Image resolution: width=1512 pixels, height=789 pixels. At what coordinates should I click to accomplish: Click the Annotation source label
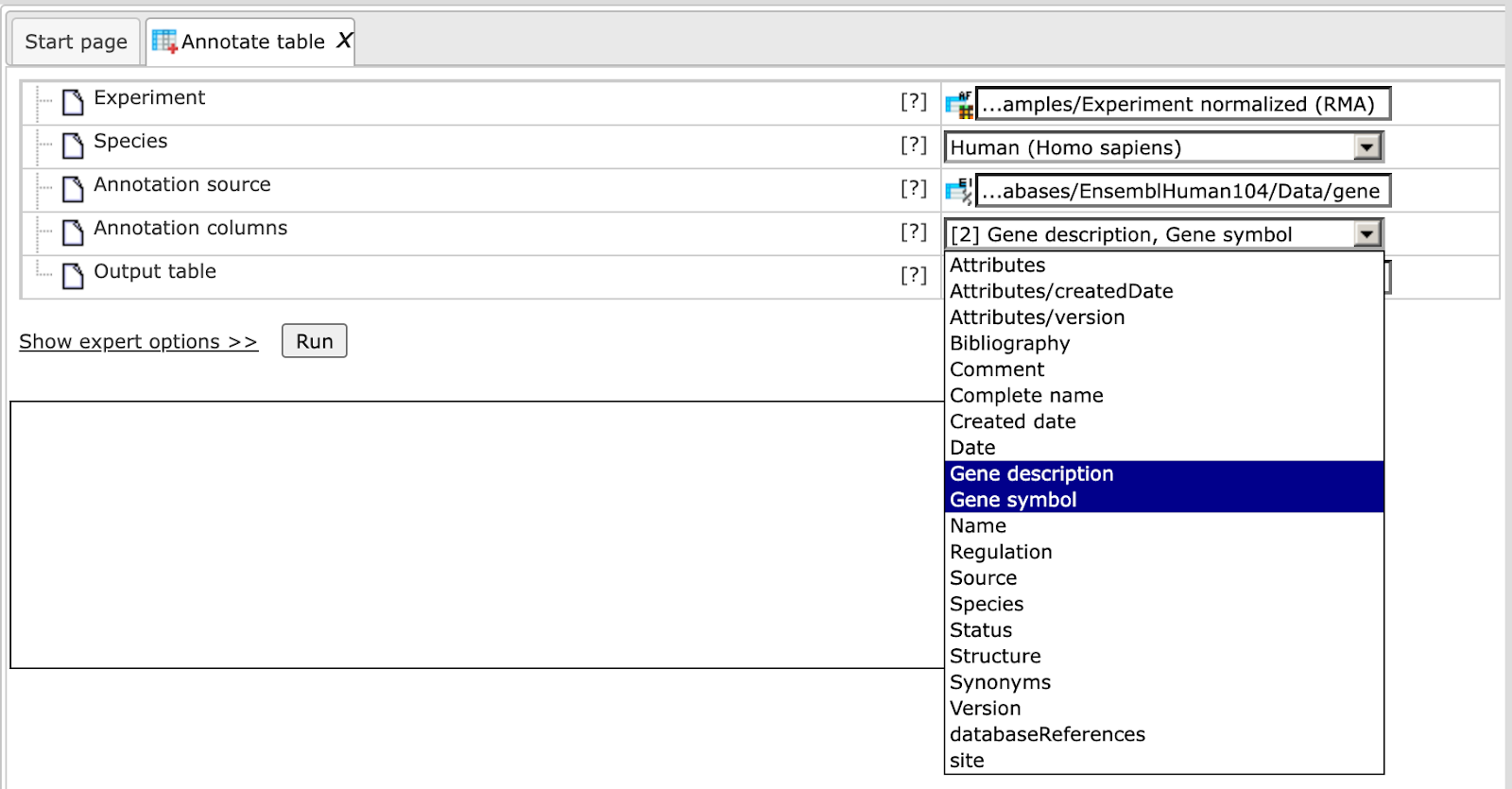[182, 184]
